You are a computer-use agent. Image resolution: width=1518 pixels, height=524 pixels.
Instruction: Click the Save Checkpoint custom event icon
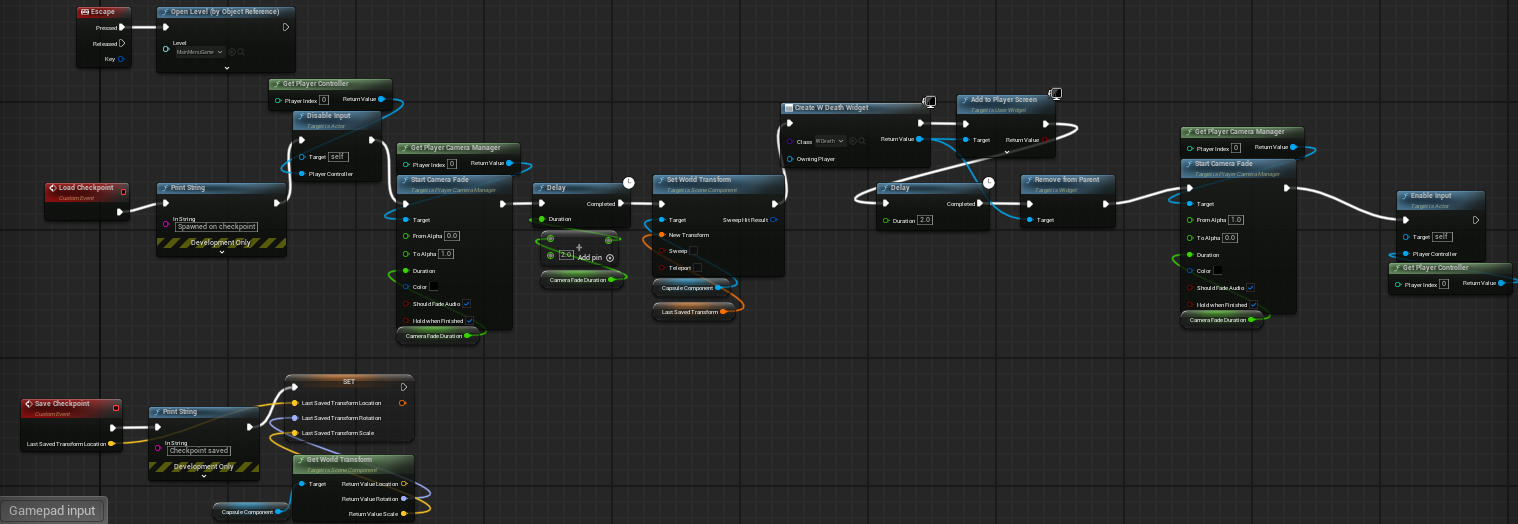[29, 405]
